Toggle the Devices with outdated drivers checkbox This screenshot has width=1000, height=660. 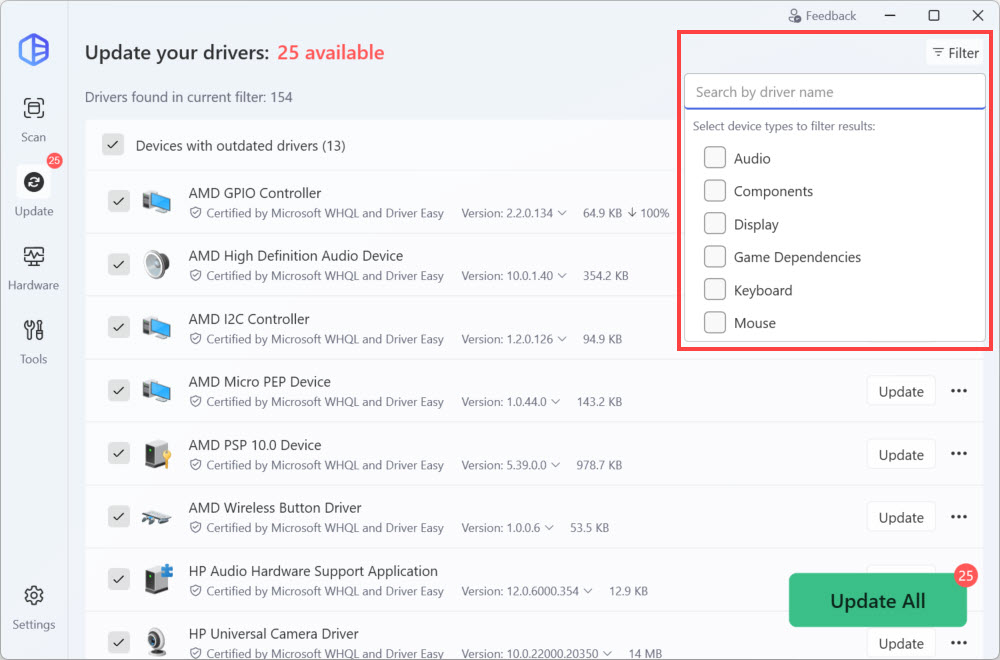pyautogui.click(x=113, y=145)
